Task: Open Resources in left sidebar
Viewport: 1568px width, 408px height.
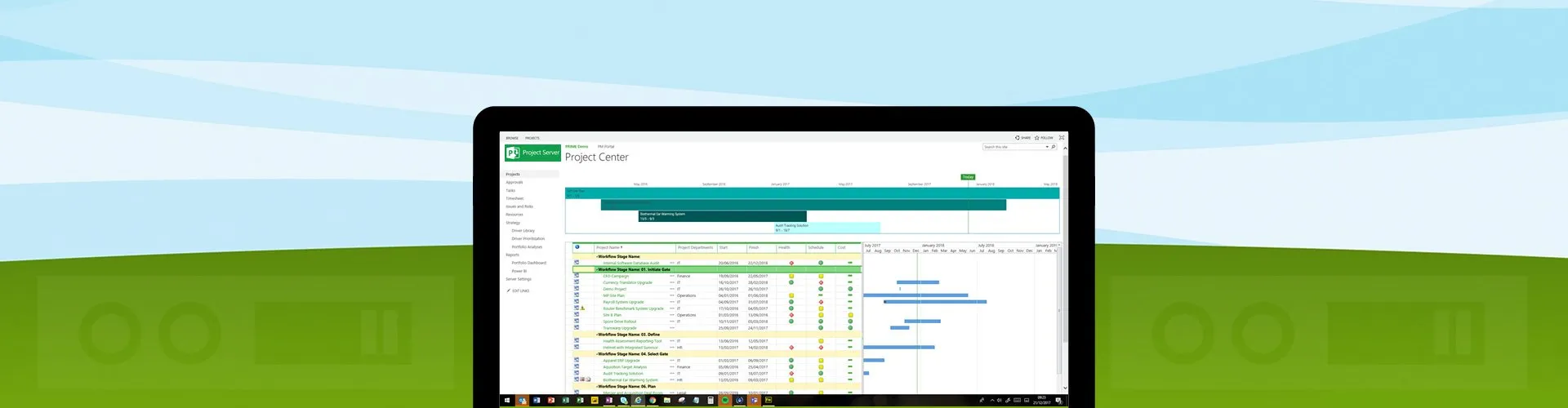Action: (x=514, y=215)
